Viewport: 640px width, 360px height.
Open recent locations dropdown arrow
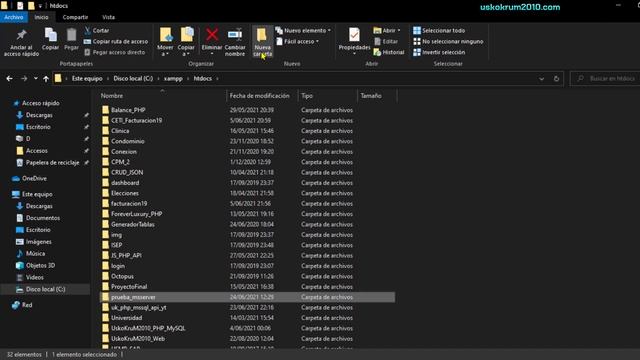tap(36, 78)
